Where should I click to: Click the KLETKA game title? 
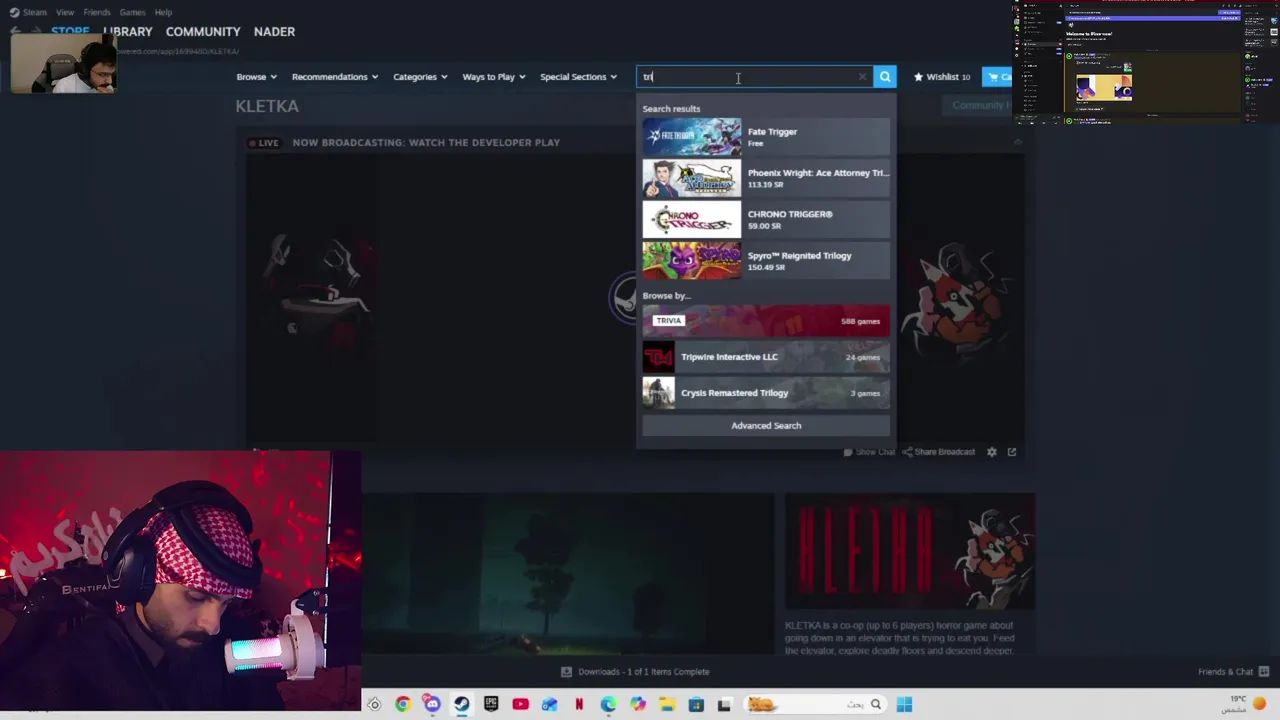(x=267, y=106)
